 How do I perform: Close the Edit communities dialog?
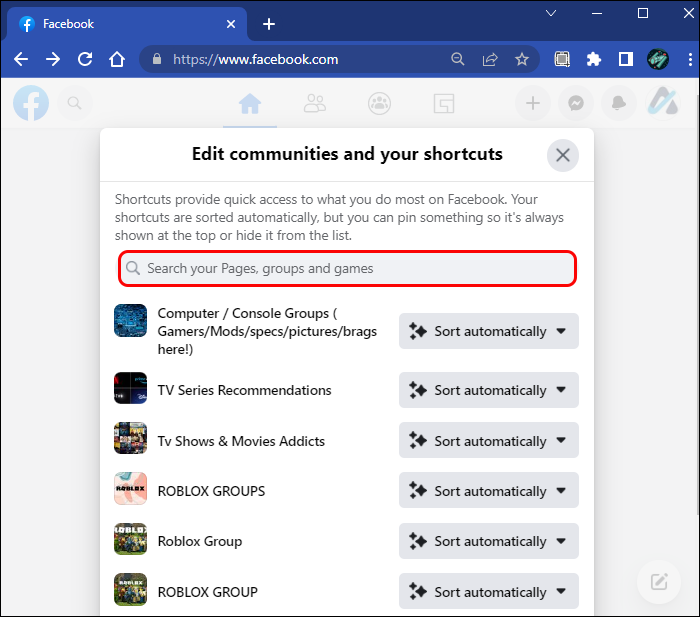[563, 155]
